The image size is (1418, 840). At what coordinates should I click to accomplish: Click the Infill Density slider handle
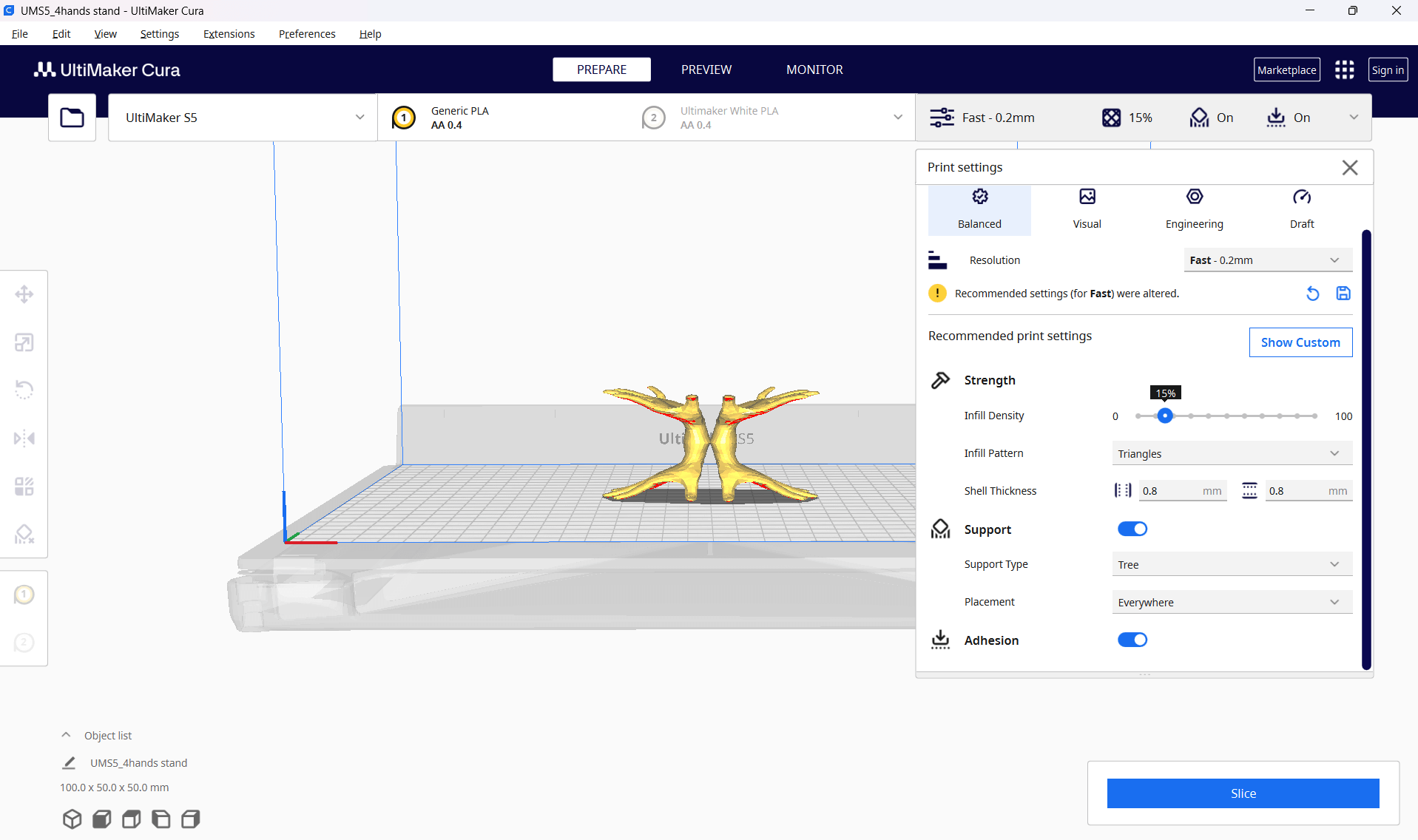point(1165,416)
